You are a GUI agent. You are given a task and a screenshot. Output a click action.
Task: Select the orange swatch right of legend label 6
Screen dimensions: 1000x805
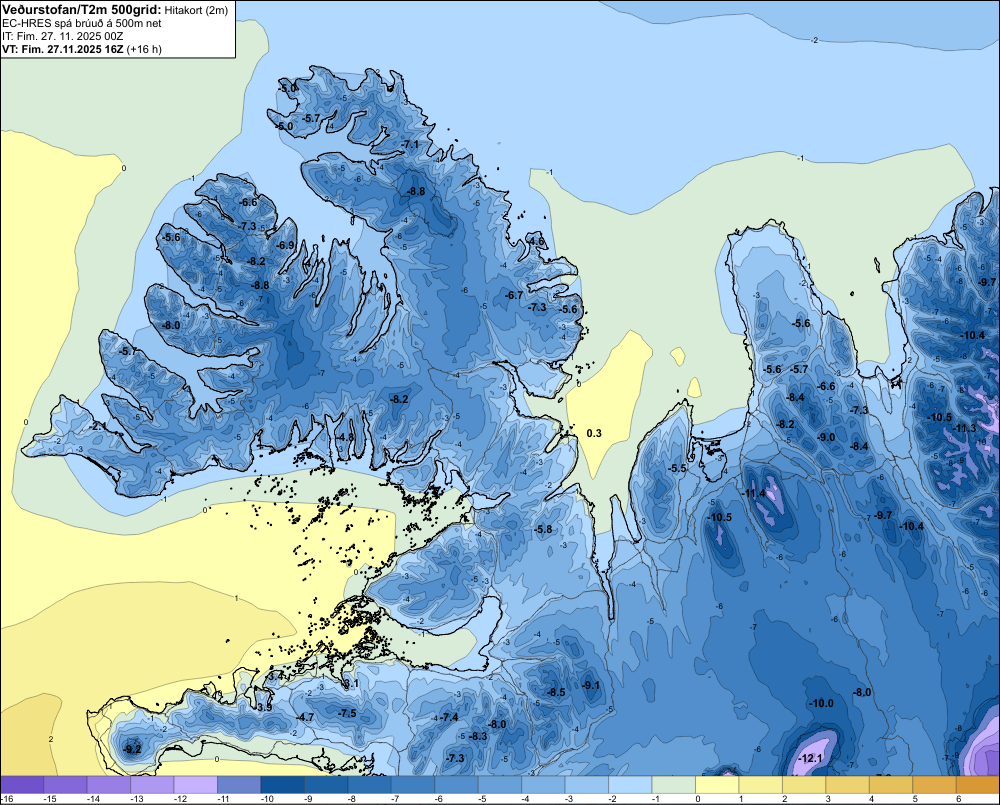tap(978, 785)
